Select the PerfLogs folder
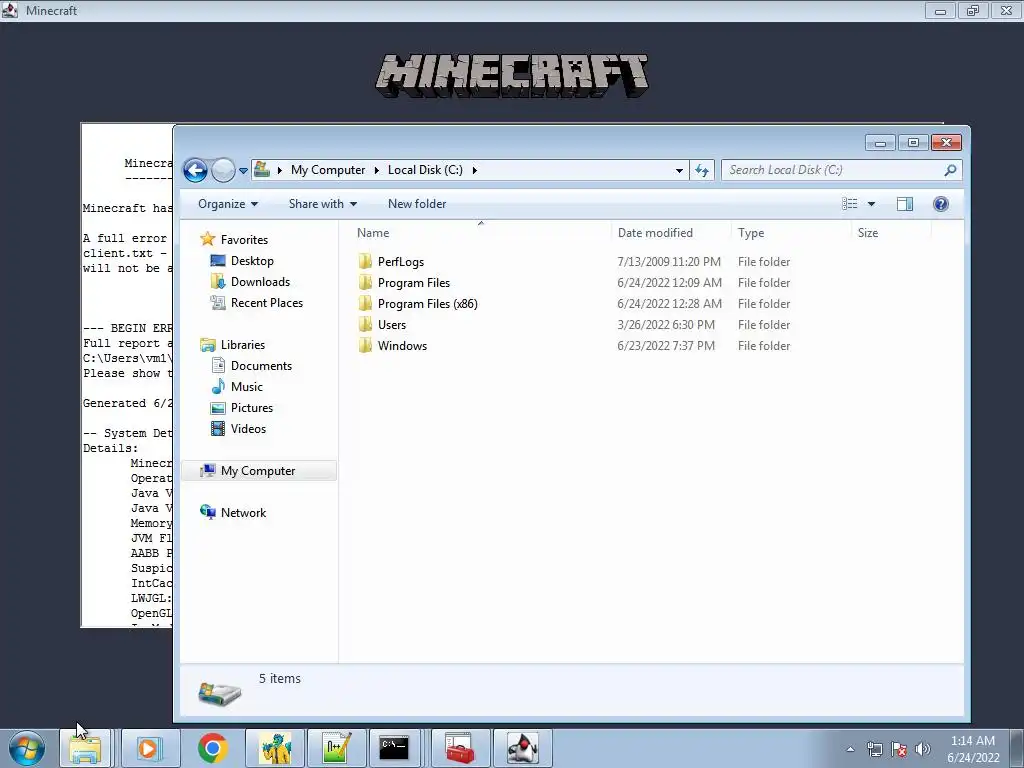 click(x=400, y=262)
